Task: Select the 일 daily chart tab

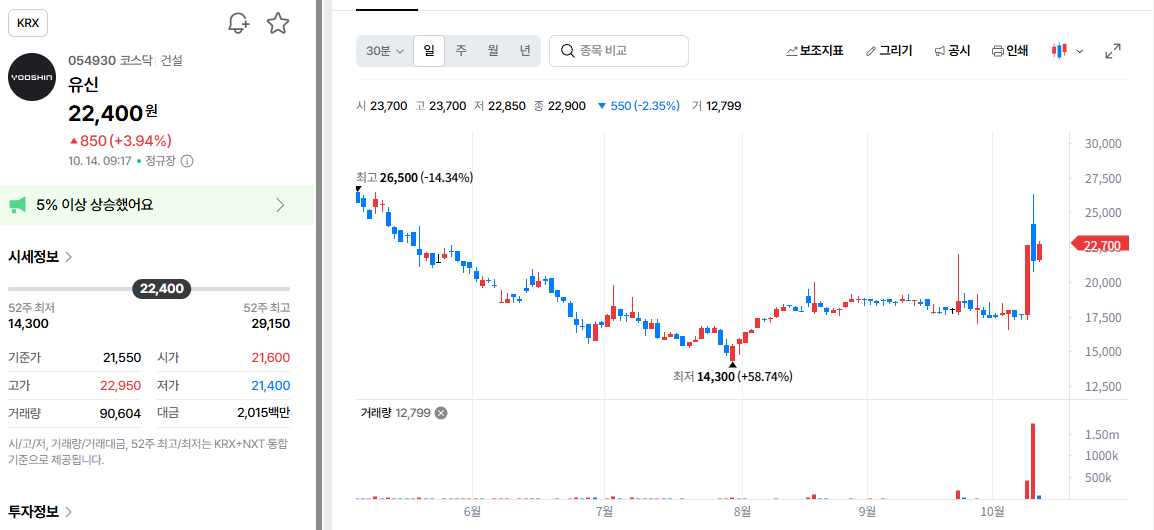Action: point(429,51)
